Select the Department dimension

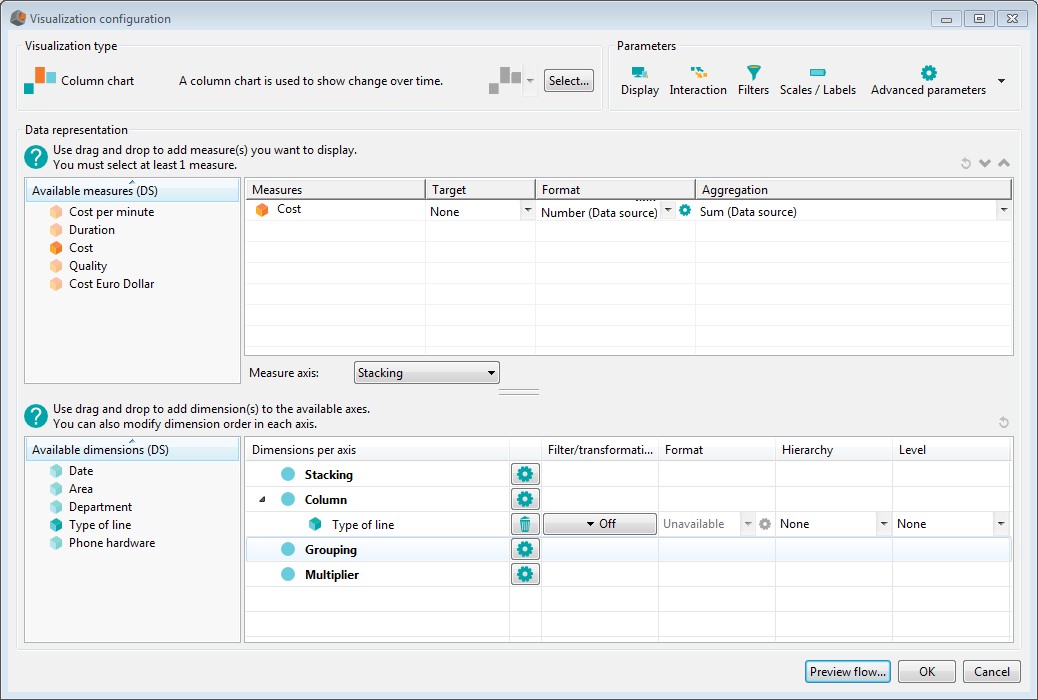tap(100, 507)
